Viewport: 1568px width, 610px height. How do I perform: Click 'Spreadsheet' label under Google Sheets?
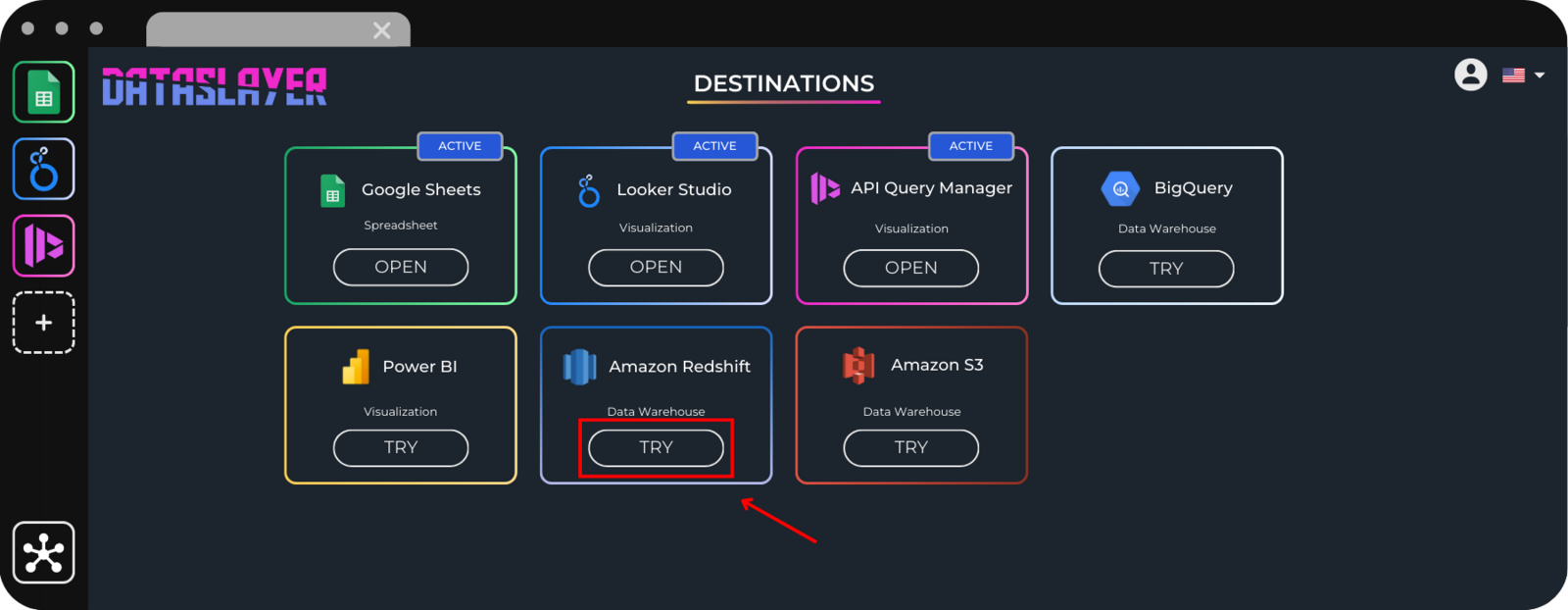coord(401,226)
